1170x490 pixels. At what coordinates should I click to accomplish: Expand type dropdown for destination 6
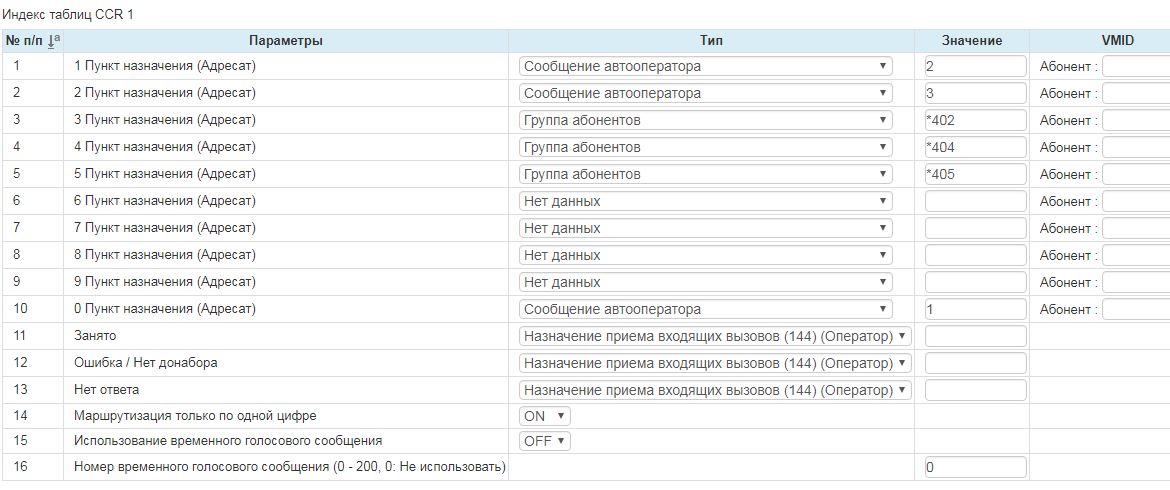click(x=705, y=201)
